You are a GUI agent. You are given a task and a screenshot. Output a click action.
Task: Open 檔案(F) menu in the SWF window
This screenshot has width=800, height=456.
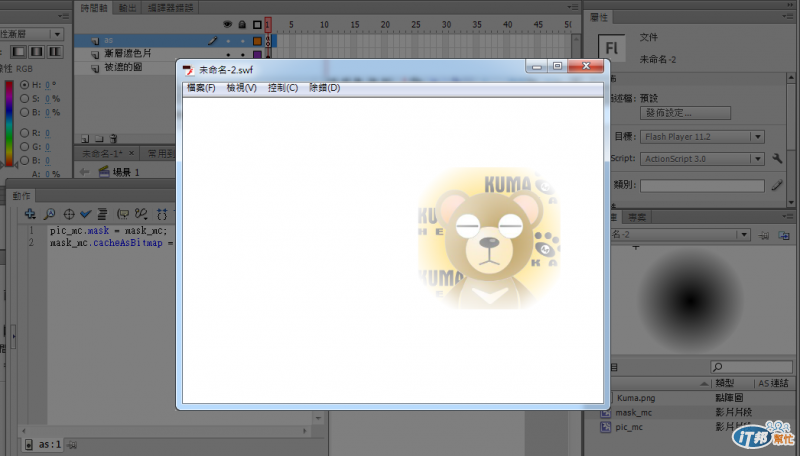(201, 88)
